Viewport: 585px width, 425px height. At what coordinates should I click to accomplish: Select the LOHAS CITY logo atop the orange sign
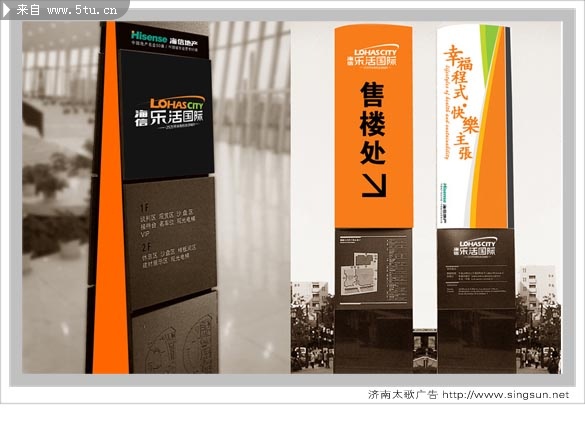tap(372, 56)
